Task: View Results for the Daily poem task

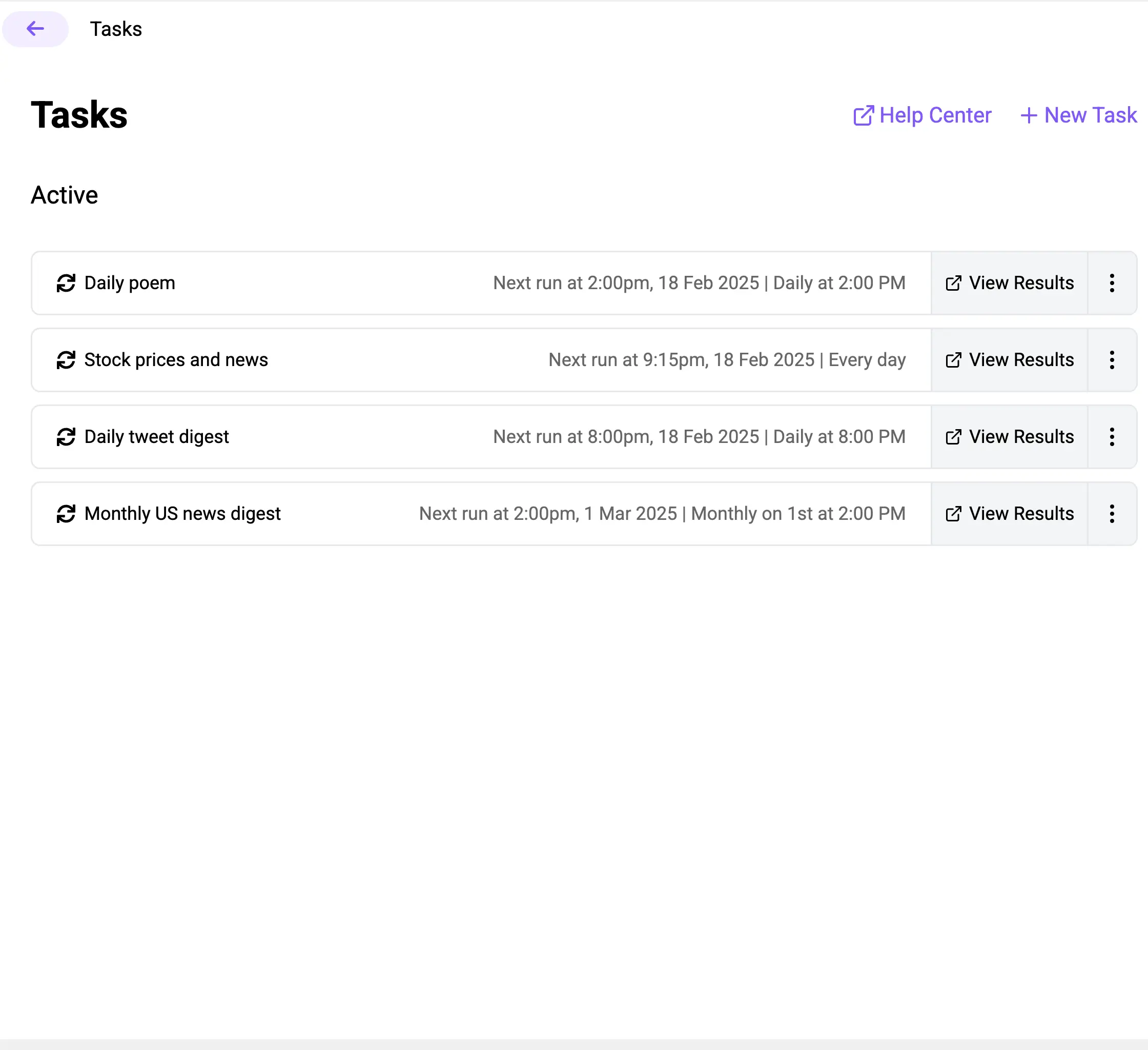Action: 1010,283
